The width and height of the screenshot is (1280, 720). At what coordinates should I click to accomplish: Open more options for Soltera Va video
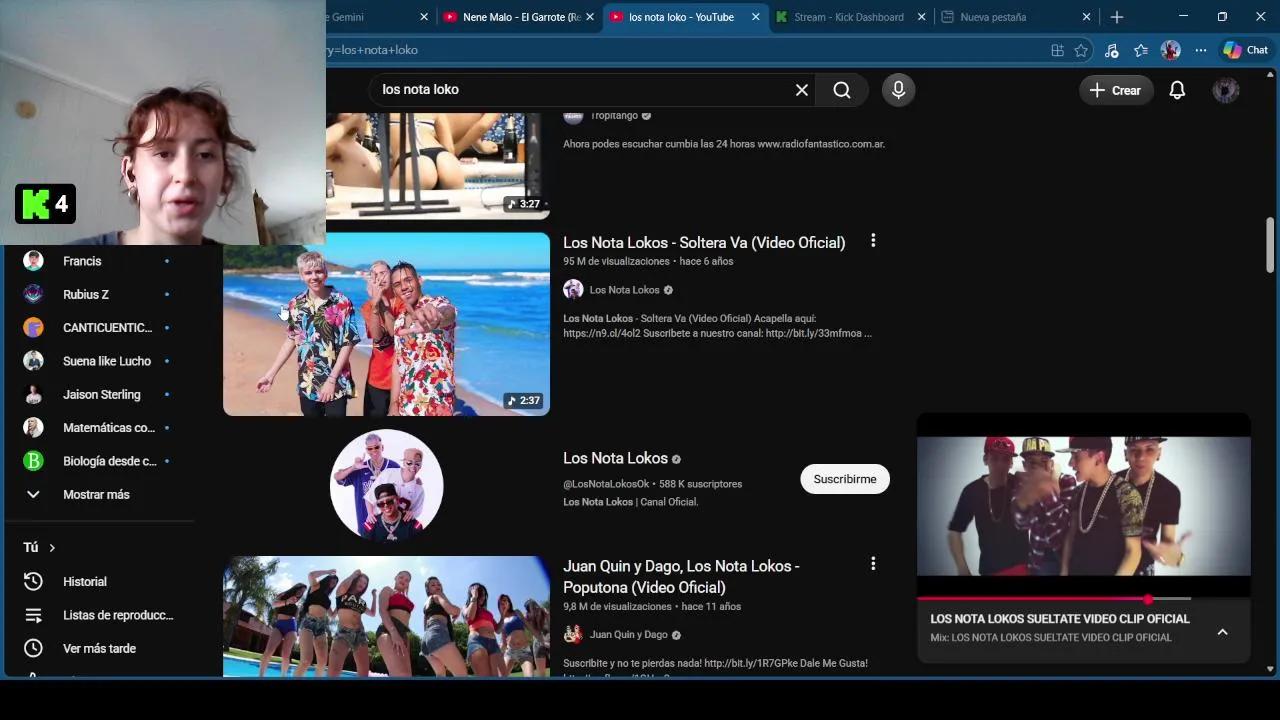[873, 240]
